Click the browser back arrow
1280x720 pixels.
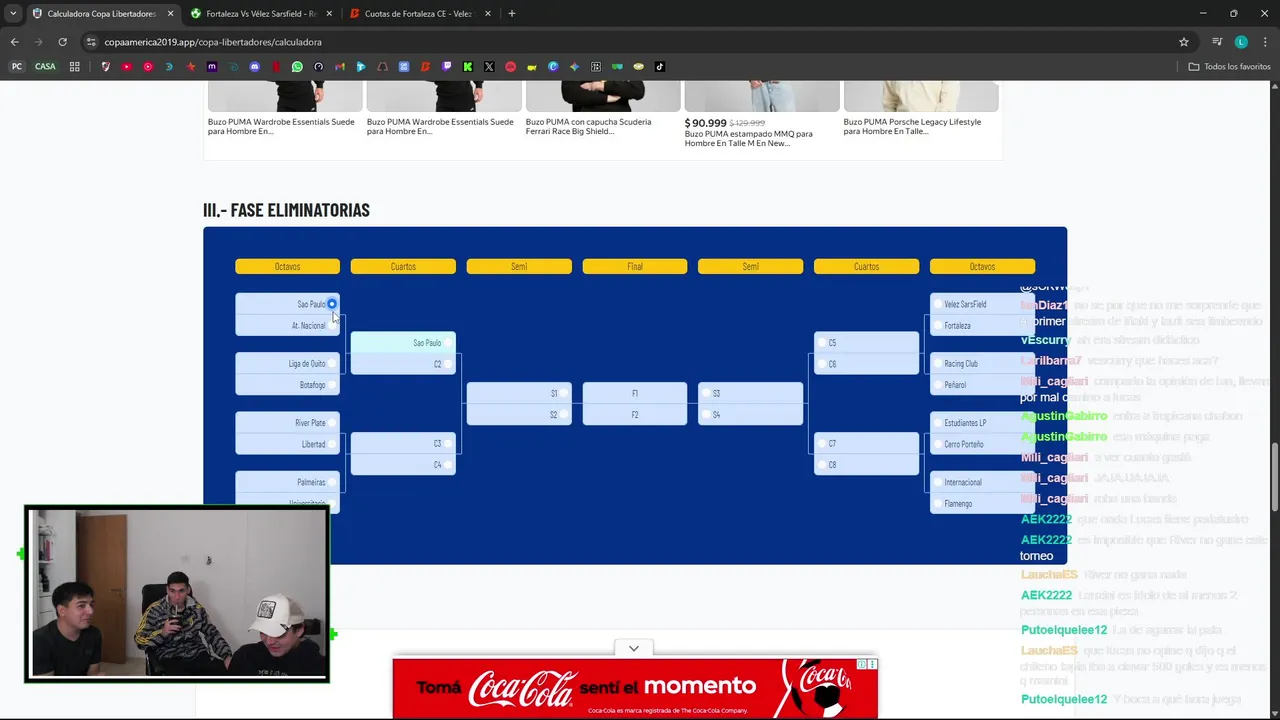pos(14,42)
